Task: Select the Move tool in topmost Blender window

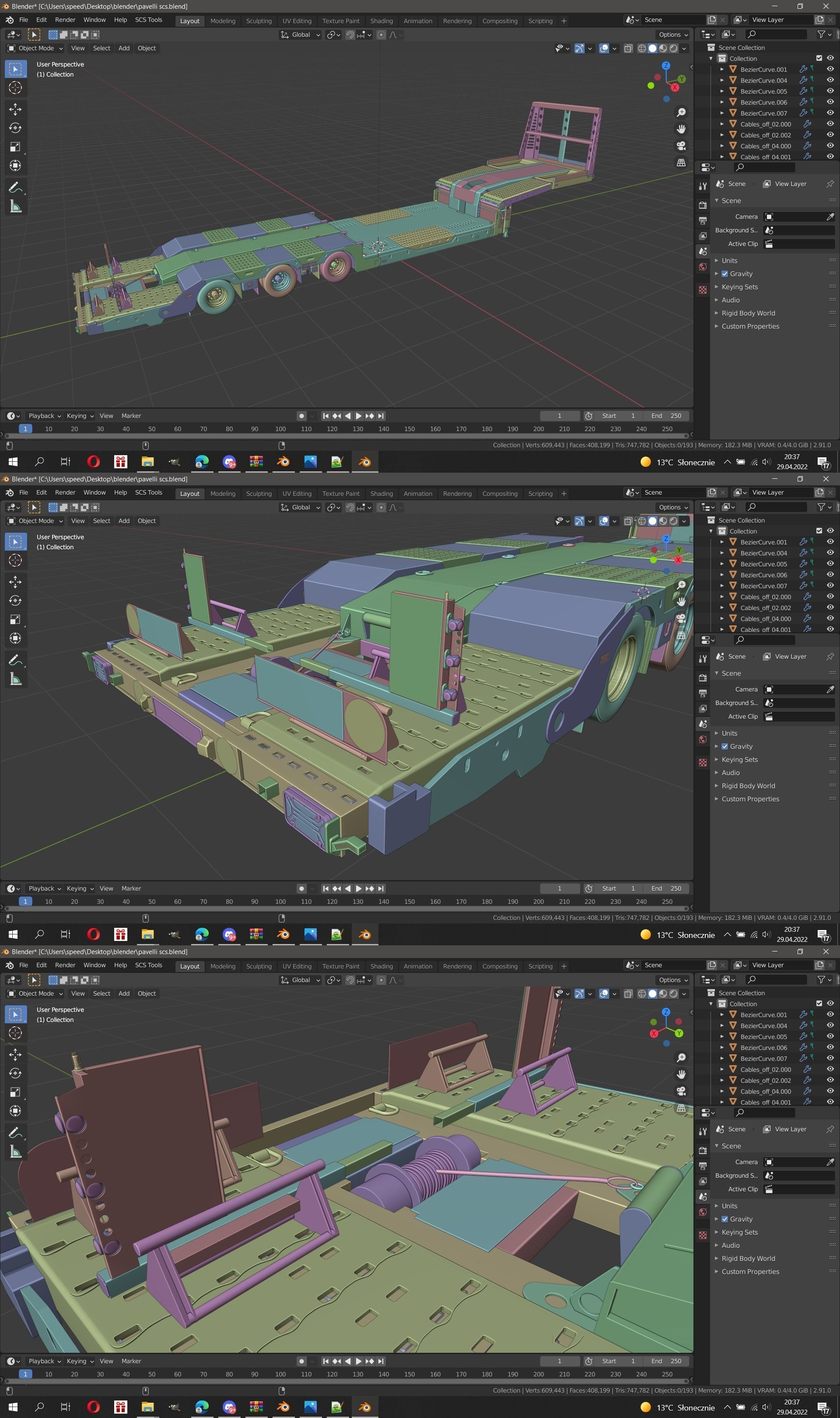Action: (15, 109)
